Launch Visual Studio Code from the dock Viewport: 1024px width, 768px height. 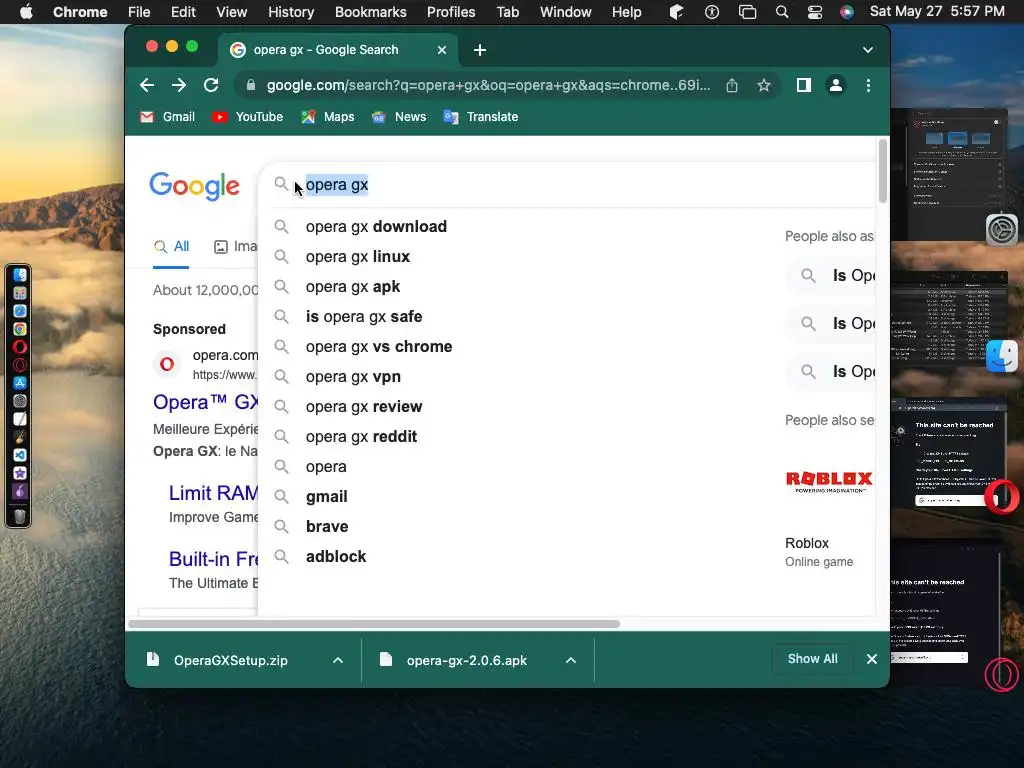click(20, 455)
